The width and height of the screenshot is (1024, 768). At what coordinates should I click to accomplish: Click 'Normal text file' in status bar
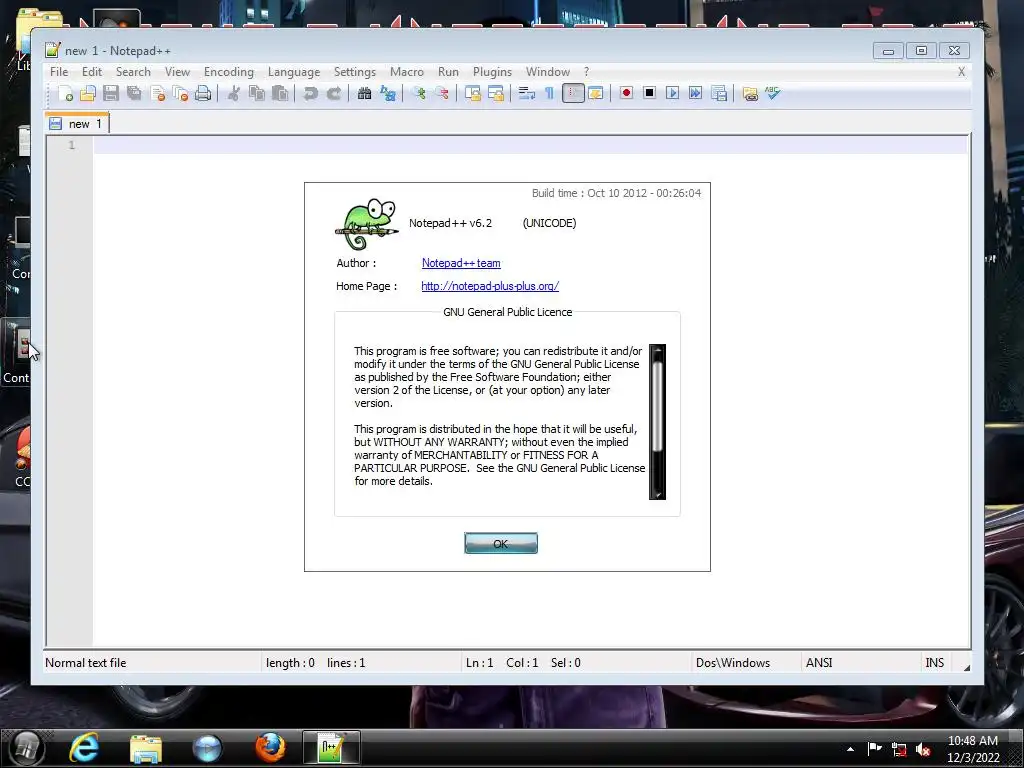point(86,663)
